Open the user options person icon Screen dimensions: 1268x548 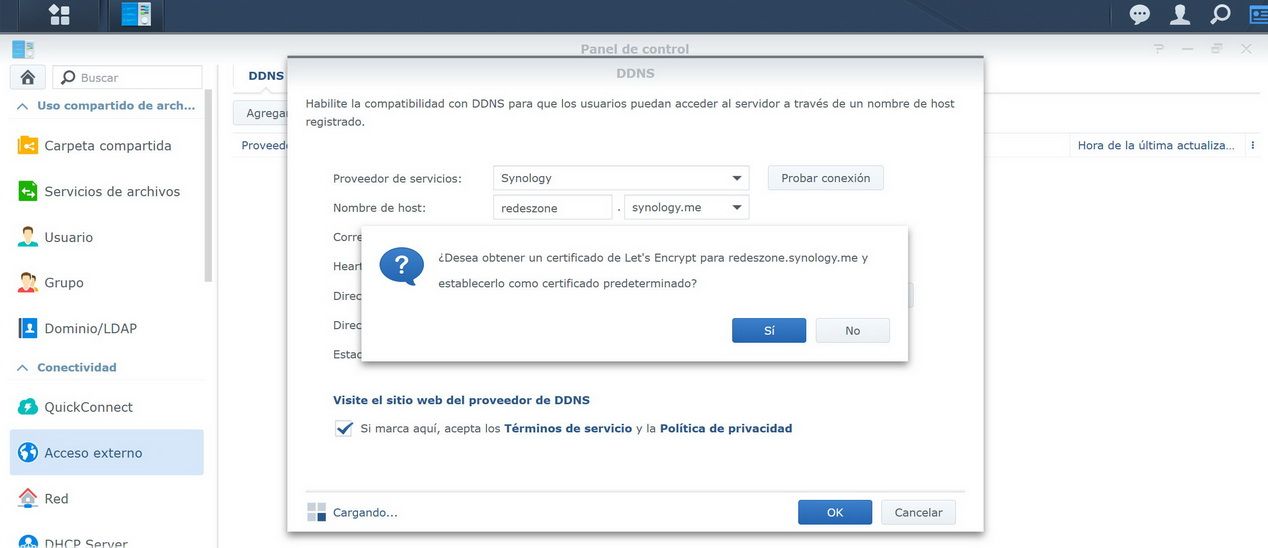click(x=1180, y=14)
